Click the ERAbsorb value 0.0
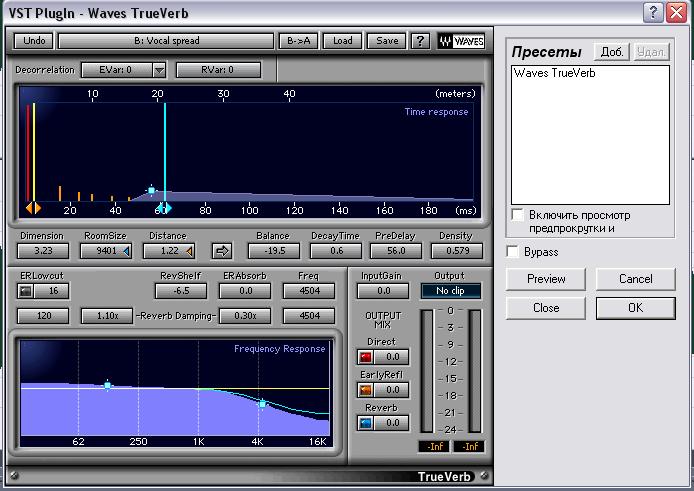This screenshot has height=491, width=694. point(245,291)
